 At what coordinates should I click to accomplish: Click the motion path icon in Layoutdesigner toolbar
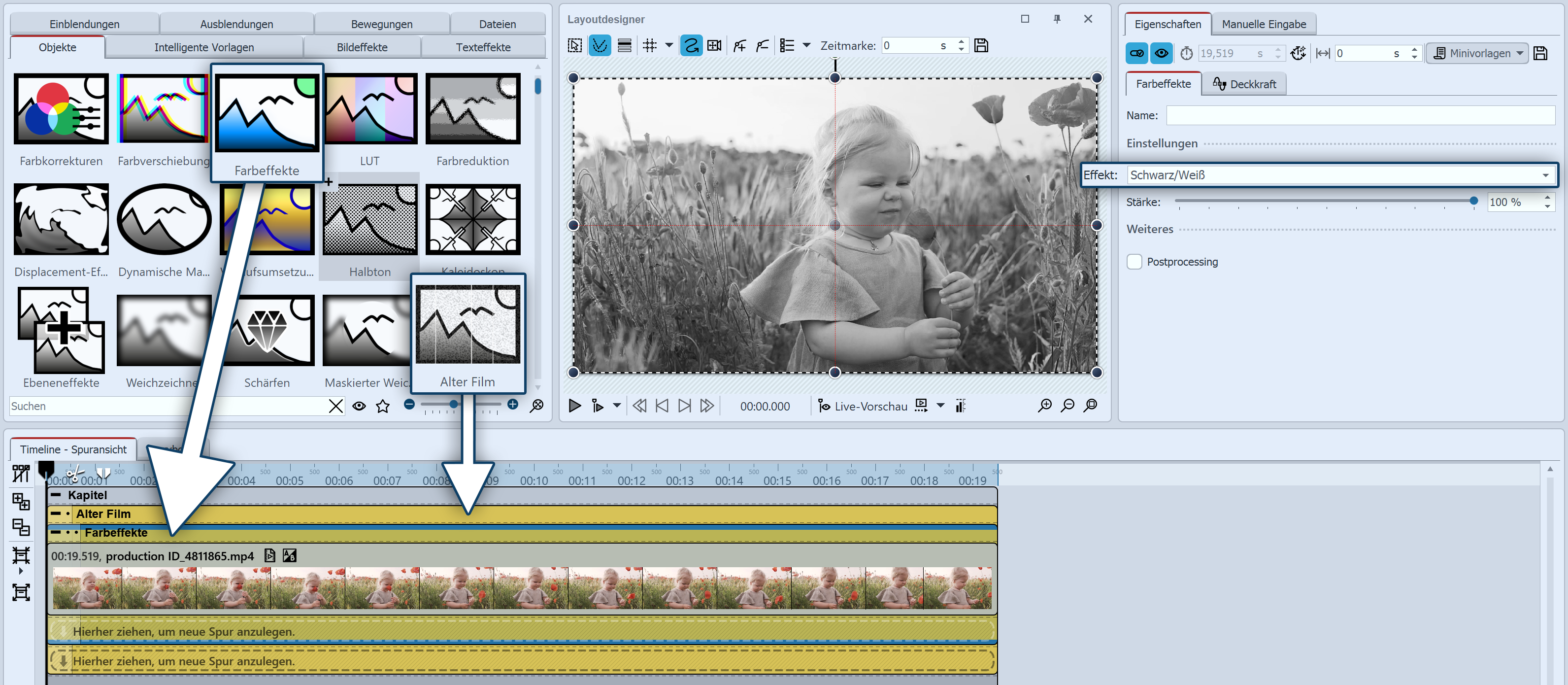(x=691, y=46)
